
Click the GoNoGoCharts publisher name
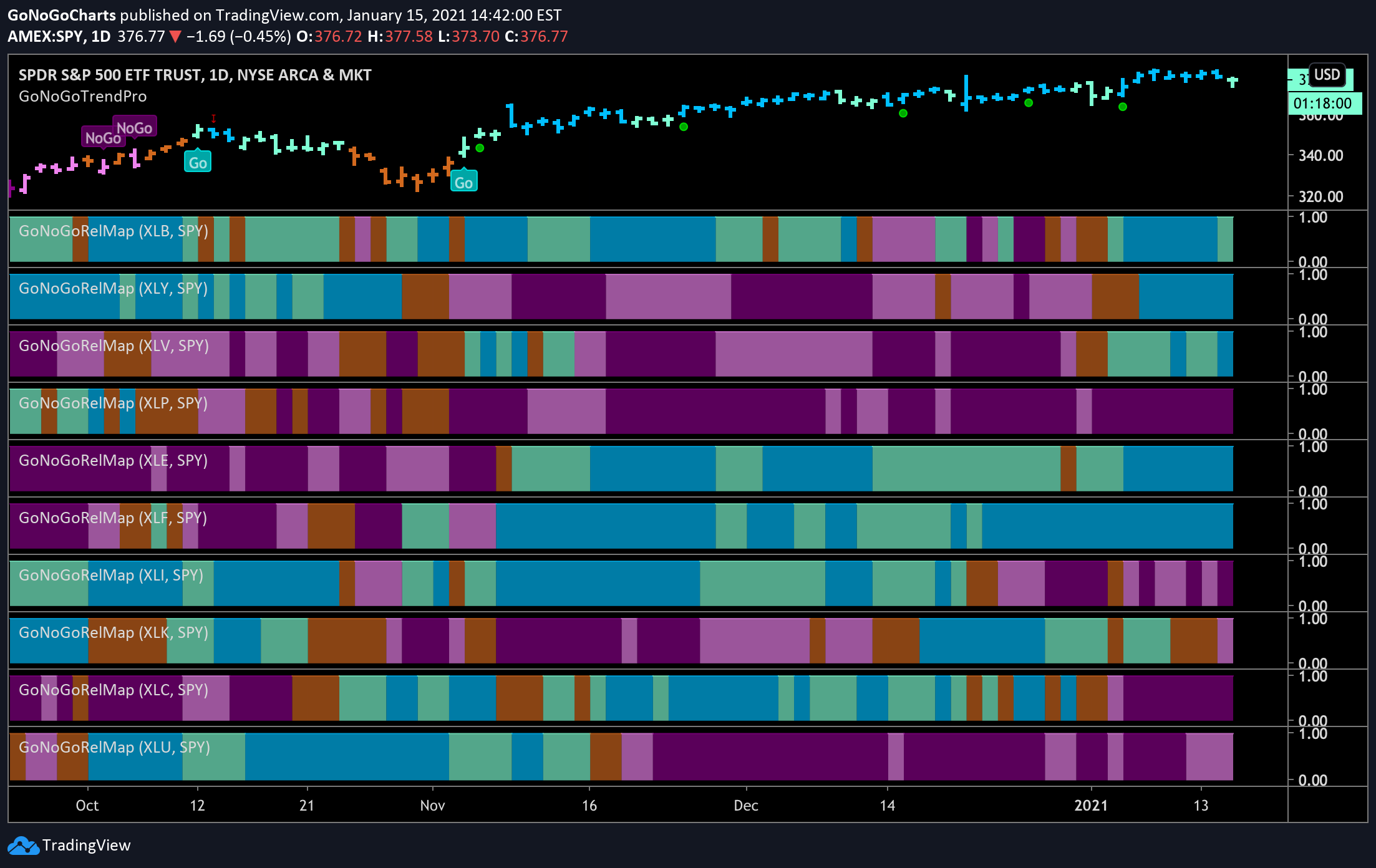point(62,16)
